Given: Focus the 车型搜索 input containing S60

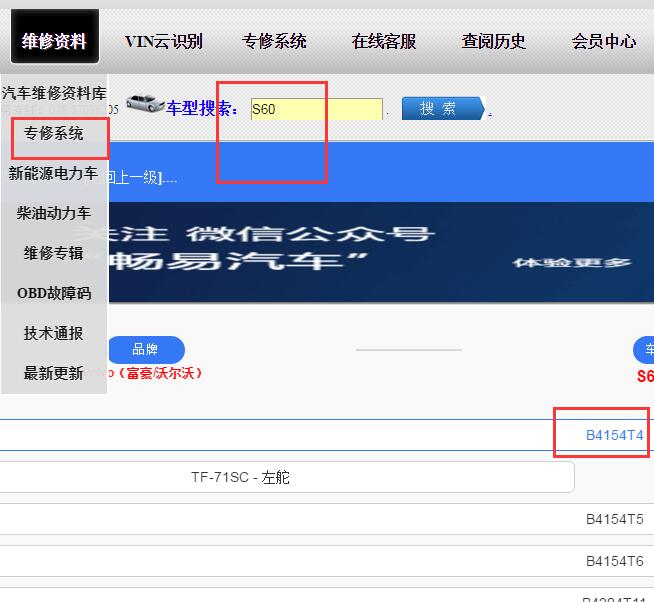Looking at the screenshot, I should (317, 109).
